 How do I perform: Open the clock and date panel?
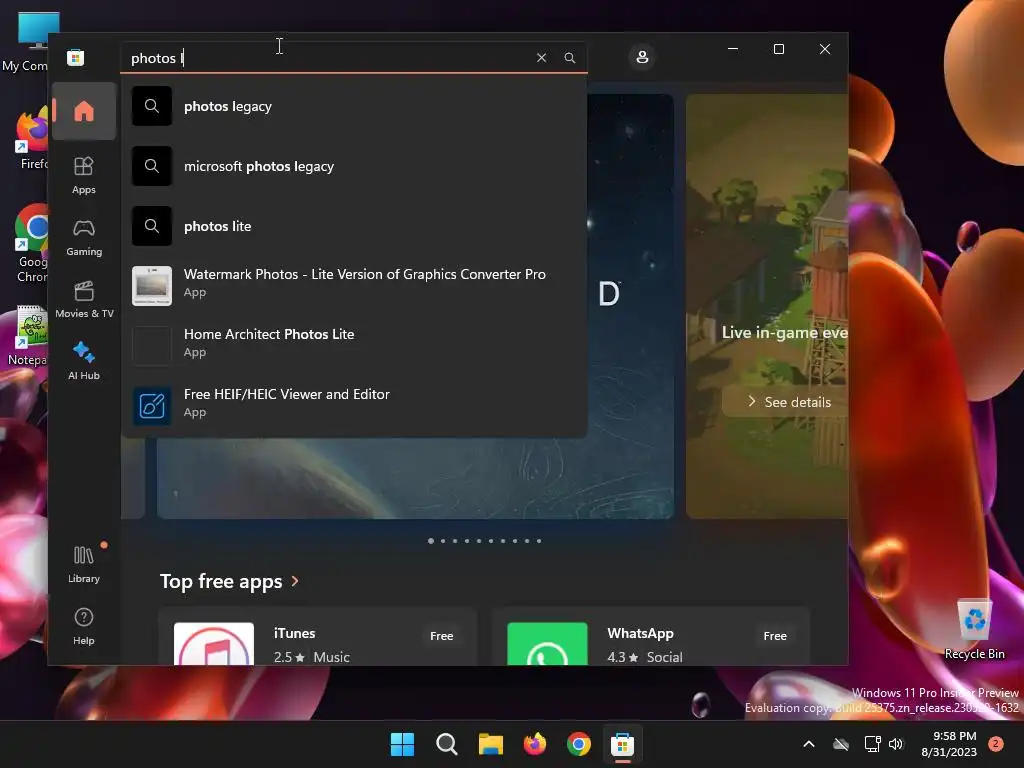point(950,744)
